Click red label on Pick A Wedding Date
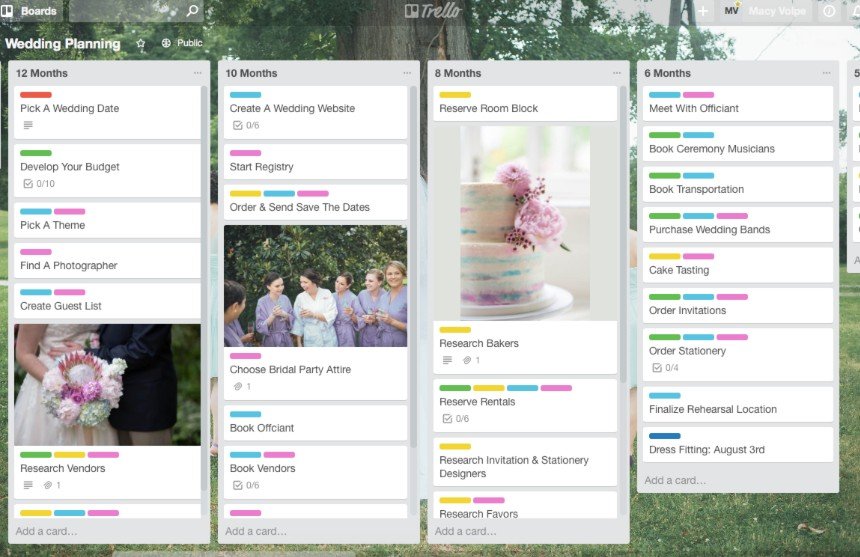This screenshot has width=860, height=557. [x=36, y=95]
